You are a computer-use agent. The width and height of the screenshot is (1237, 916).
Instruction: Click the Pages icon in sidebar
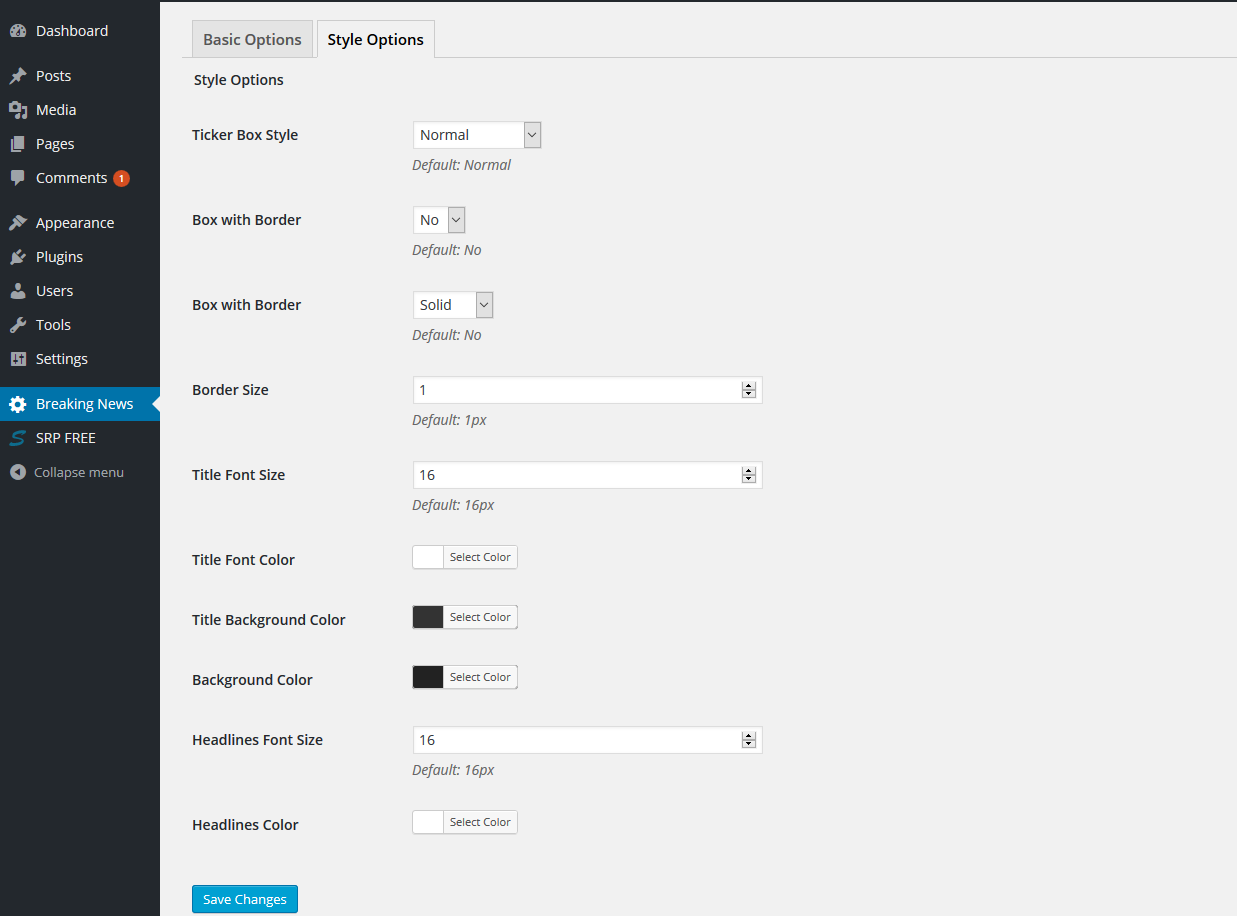(18, 144)
